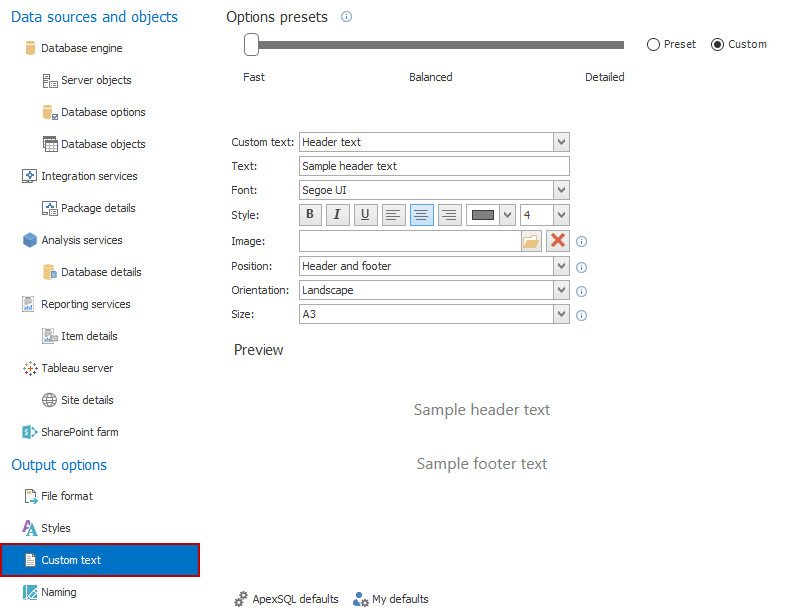Open Reporting services section
Viewport: 796px width, 615px height.
pos(86,304)
